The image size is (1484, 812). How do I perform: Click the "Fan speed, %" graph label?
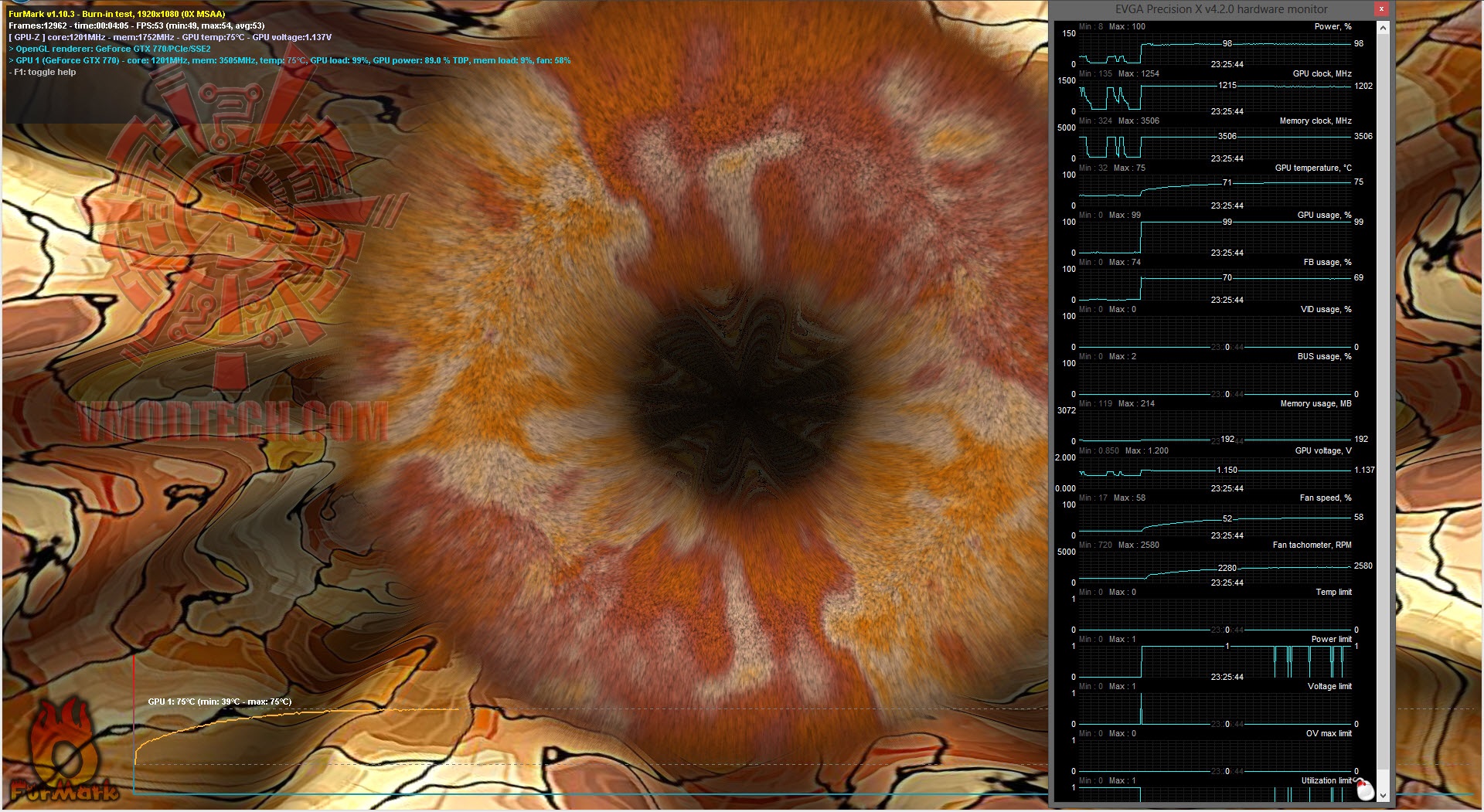[1326, 498]
